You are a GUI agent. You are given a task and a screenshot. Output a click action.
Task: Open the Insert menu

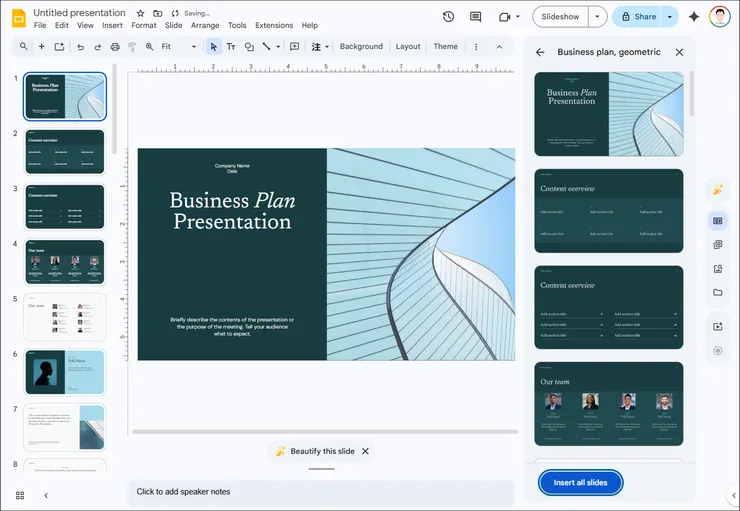click(112, 26)
